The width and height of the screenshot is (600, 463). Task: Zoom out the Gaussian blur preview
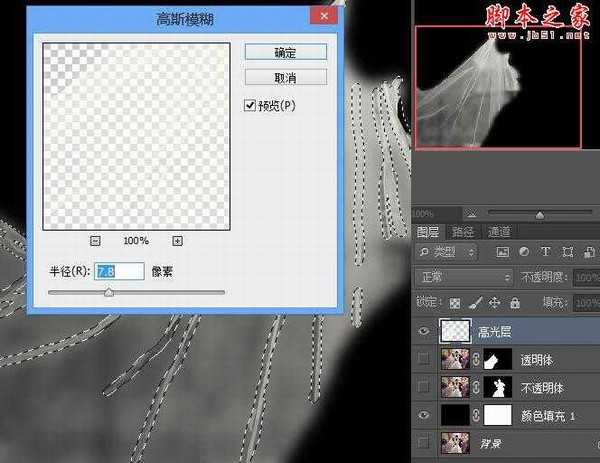(x=96, y=241)
